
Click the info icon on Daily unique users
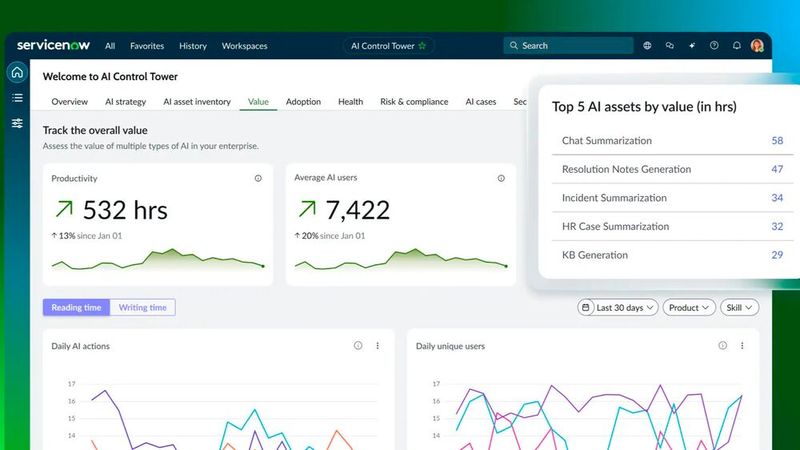(x=722, y=345)
